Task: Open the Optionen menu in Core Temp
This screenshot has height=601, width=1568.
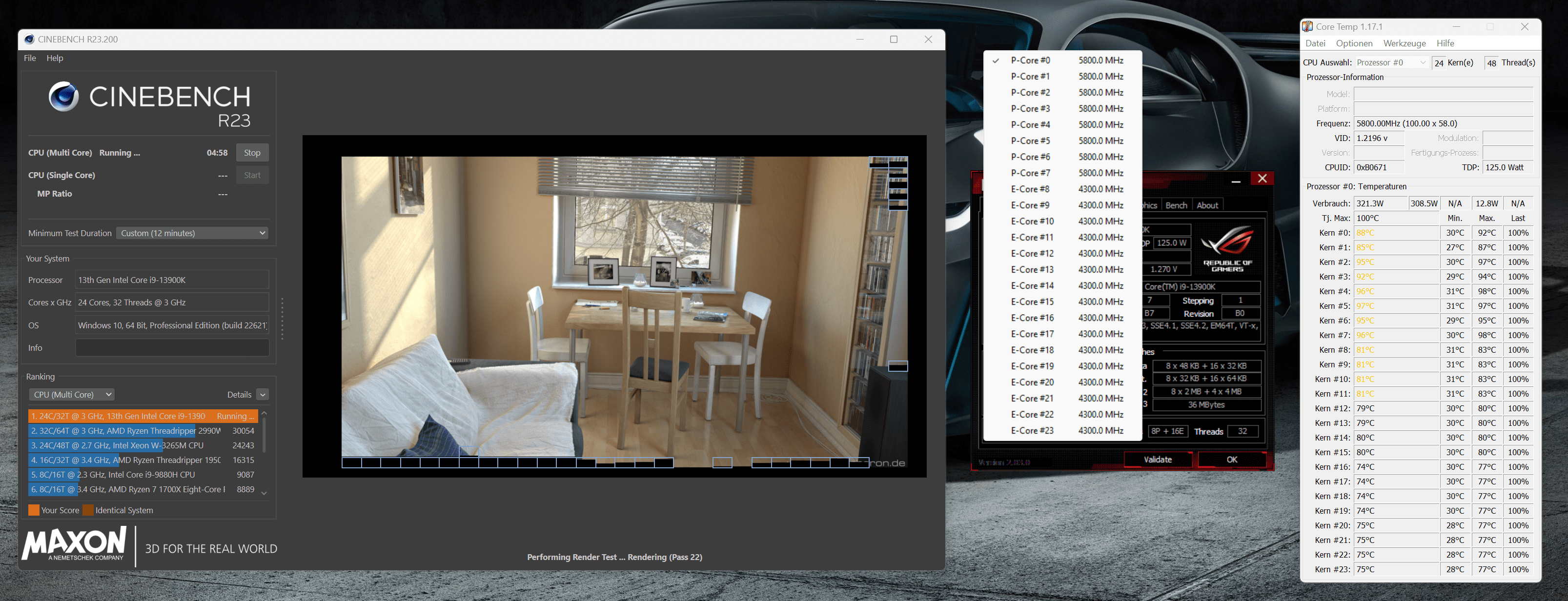Action: (1354, 43)
